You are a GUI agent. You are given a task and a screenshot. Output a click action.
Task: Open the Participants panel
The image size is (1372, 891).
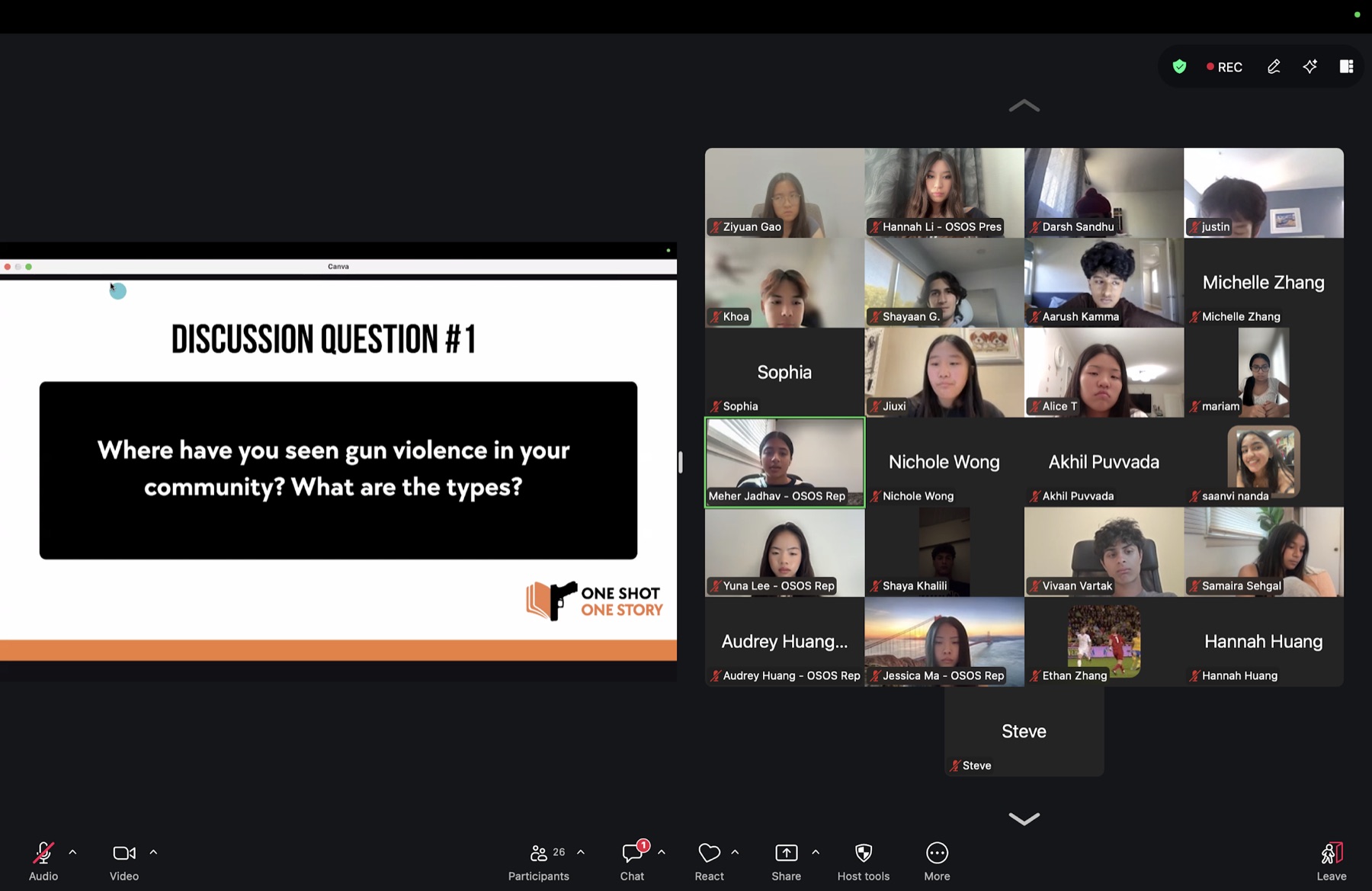coord(539,861)
